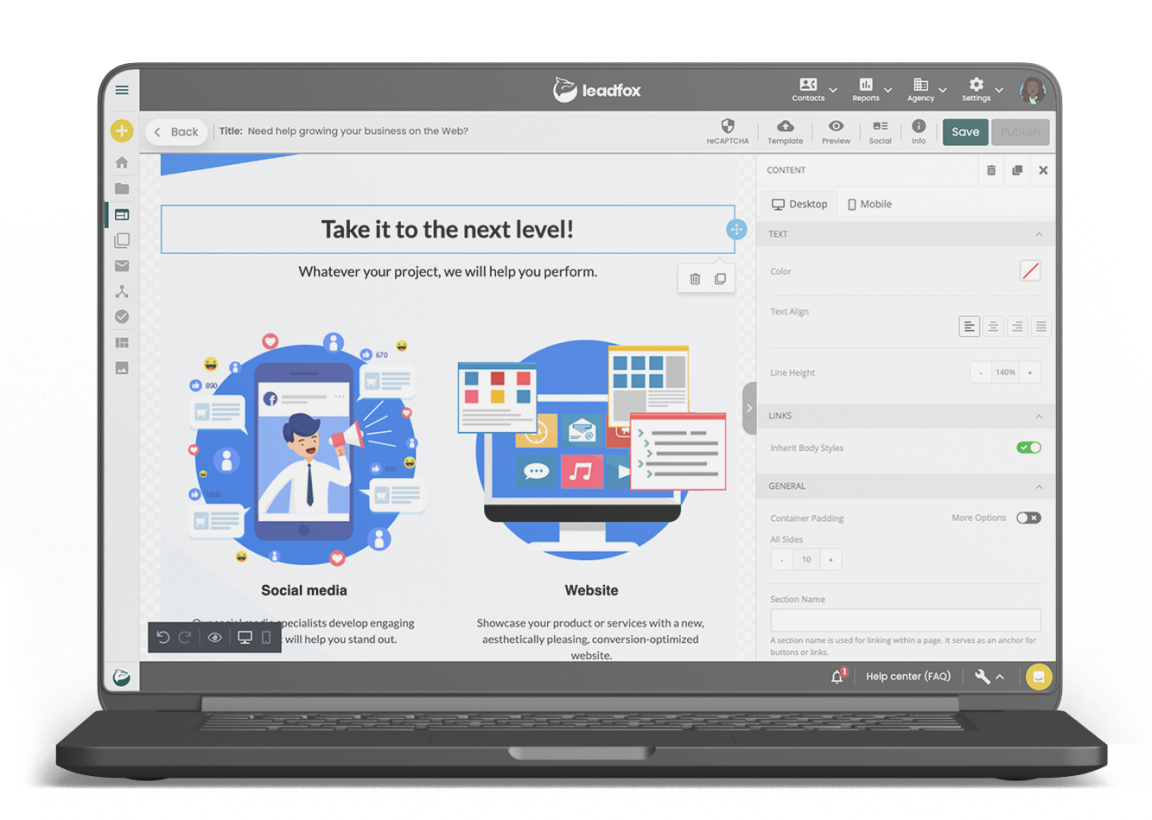Viewport: 1152px width, 820px height.
Task: Open the wrench tools icon
Action: (982, 676)
